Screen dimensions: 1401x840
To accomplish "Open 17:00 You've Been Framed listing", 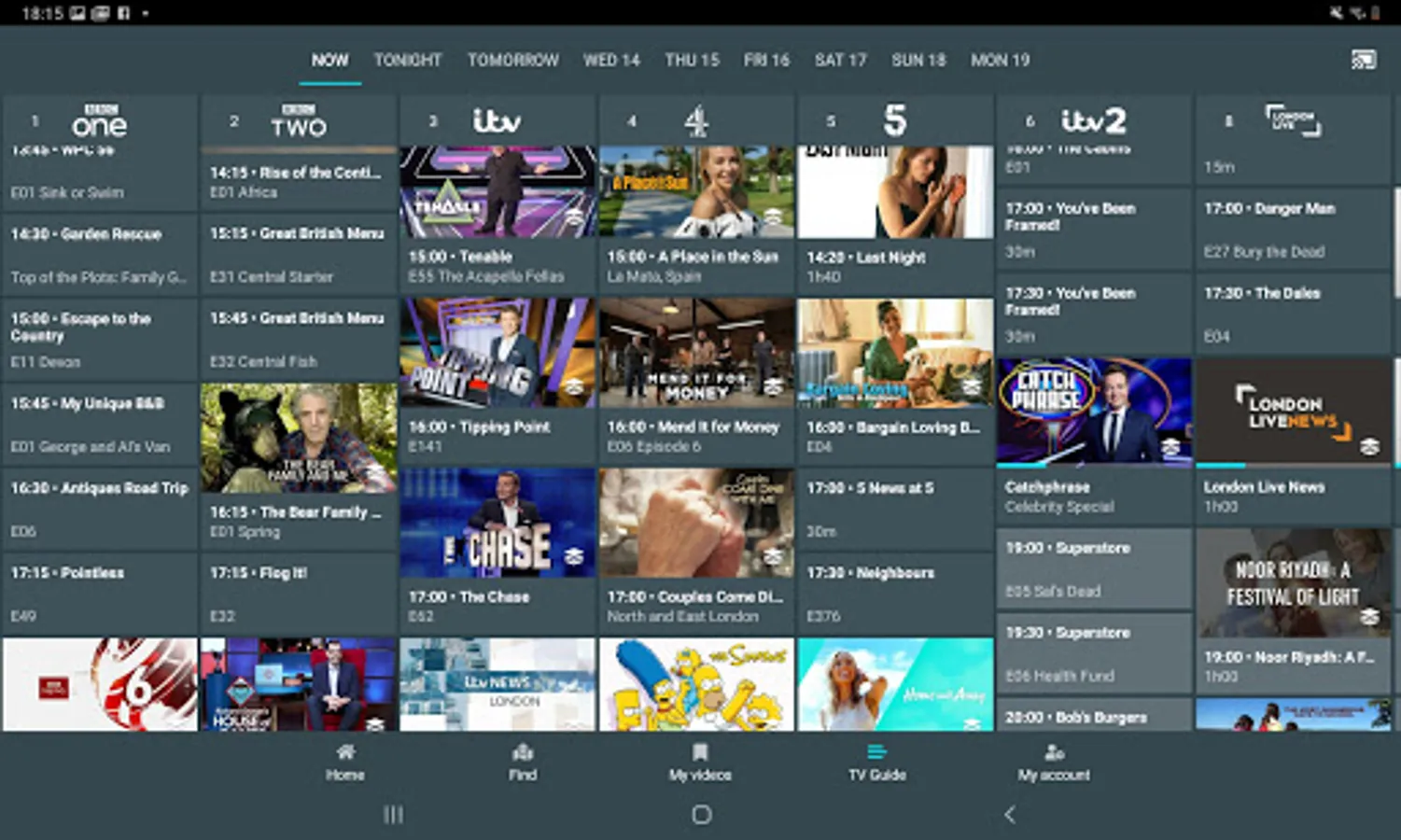I will [x=1094, y=230].
